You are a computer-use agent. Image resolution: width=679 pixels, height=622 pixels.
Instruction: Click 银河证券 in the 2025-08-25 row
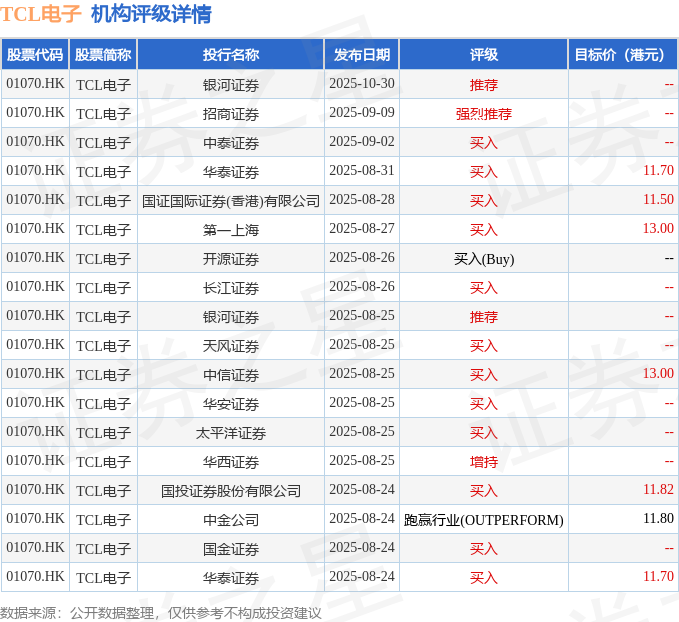coord(231,317)
